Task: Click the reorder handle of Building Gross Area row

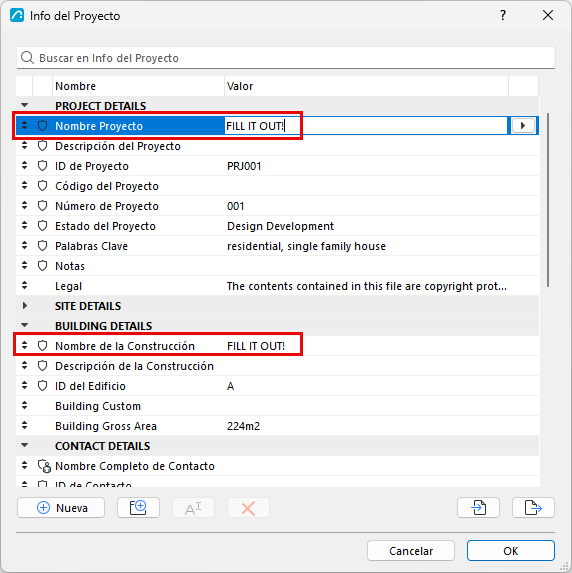Action: pyautogui.click(x=24, y=425)
